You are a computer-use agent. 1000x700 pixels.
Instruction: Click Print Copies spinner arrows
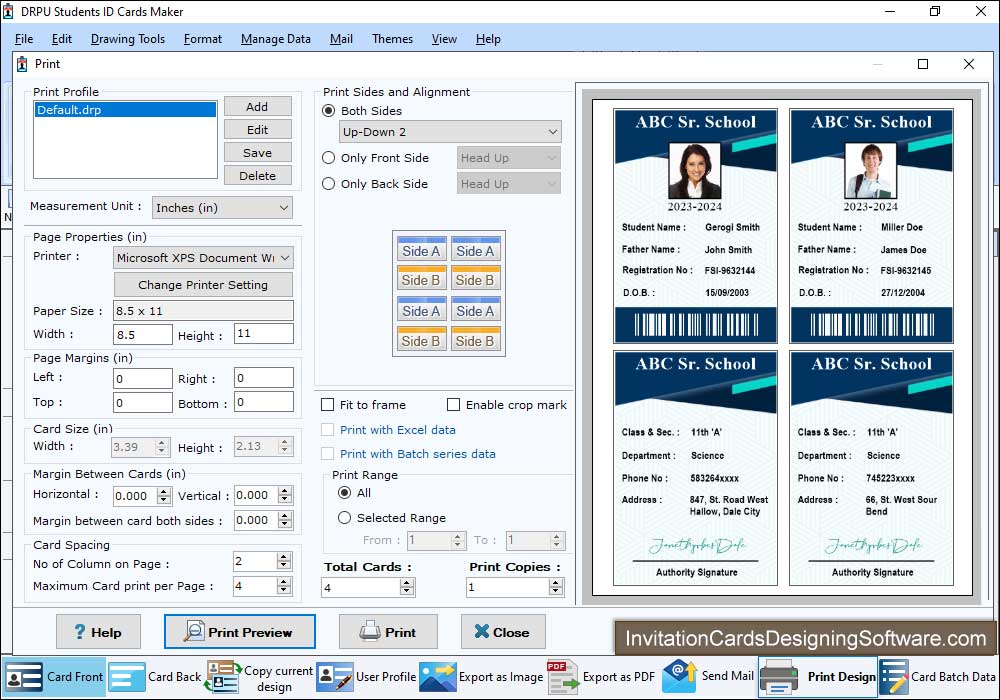point(556,587)
